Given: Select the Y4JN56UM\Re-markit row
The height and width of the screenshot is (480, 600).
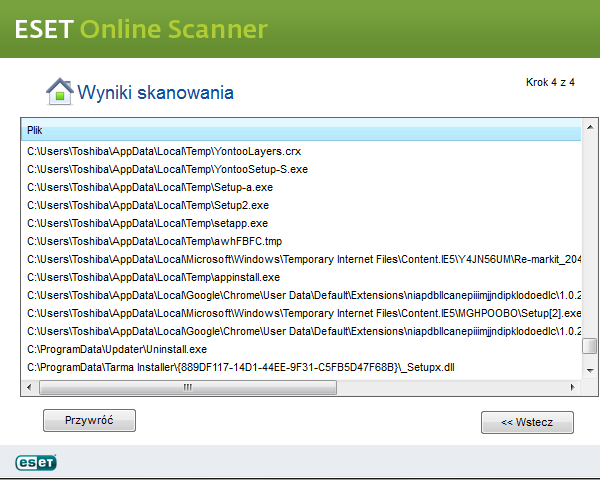Looking at the screenshot, I should click(301, 260).
